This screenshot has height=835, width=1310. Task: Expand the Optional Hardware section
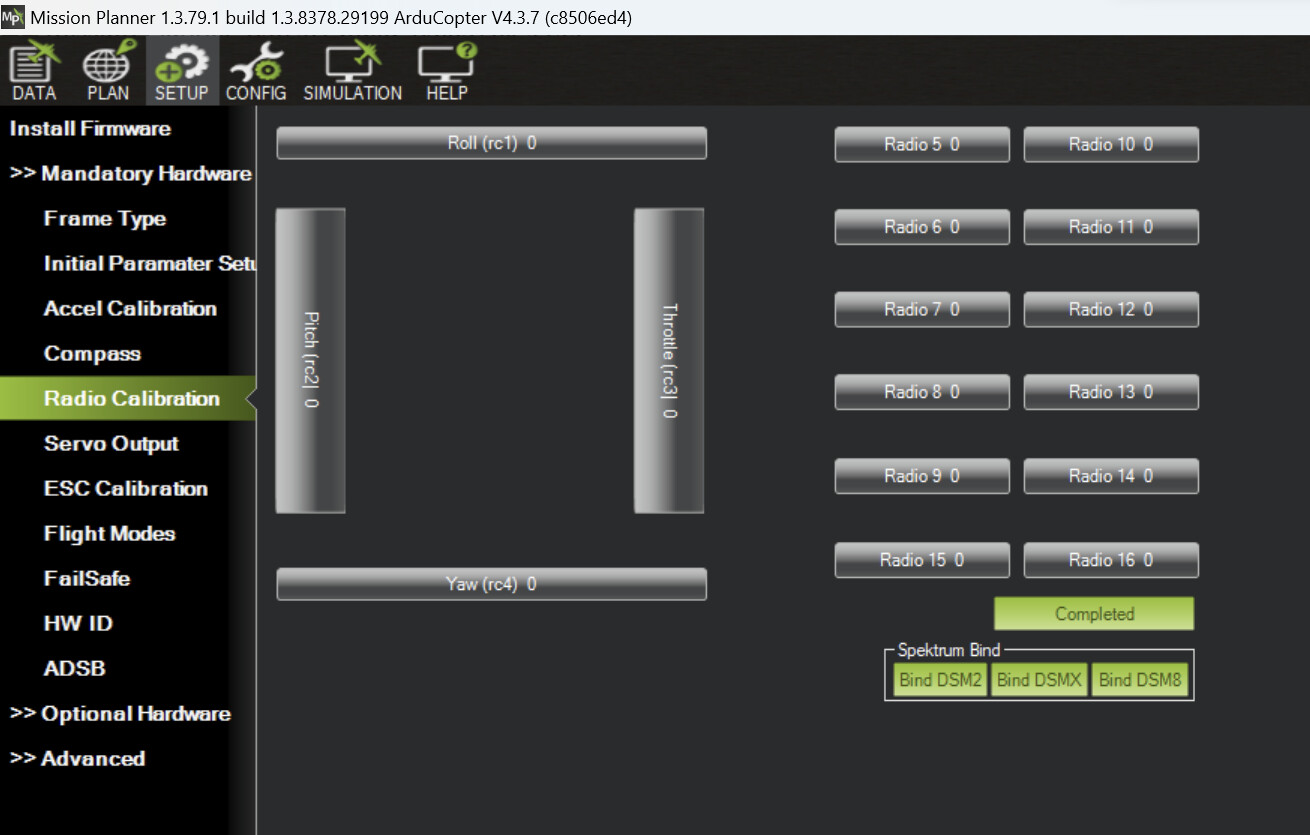pyautogui.click(x=120, y=714)
